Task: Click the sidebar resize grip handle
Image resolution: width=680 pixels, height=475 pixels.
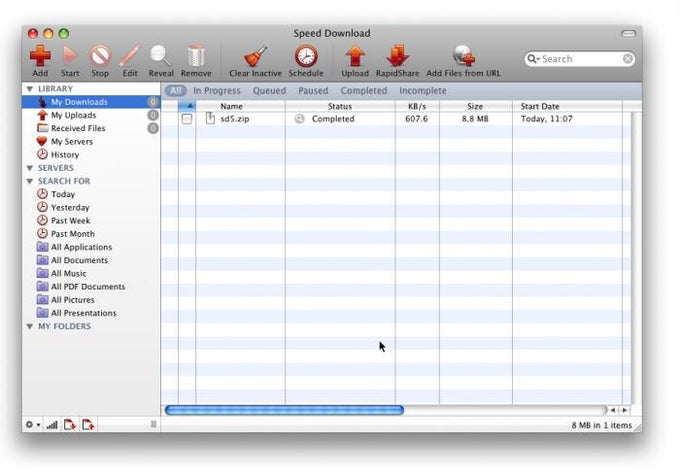Action: click(x=154, y=424)
